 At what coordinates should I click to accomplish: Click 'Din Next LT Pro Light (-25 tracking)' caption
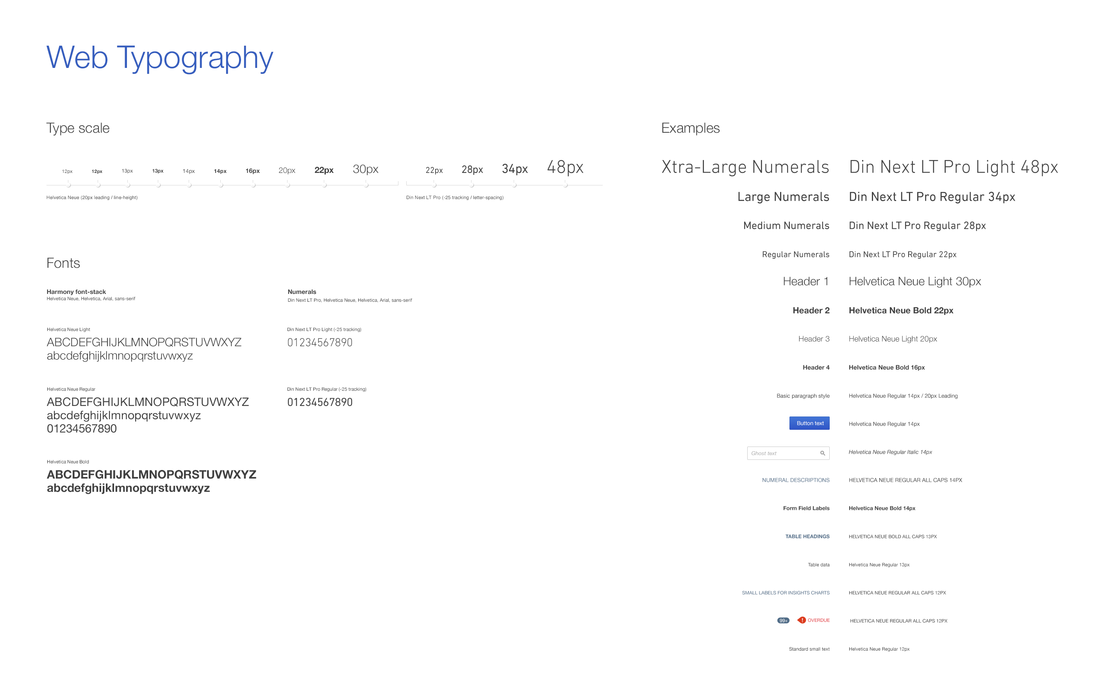click(324, 329)
